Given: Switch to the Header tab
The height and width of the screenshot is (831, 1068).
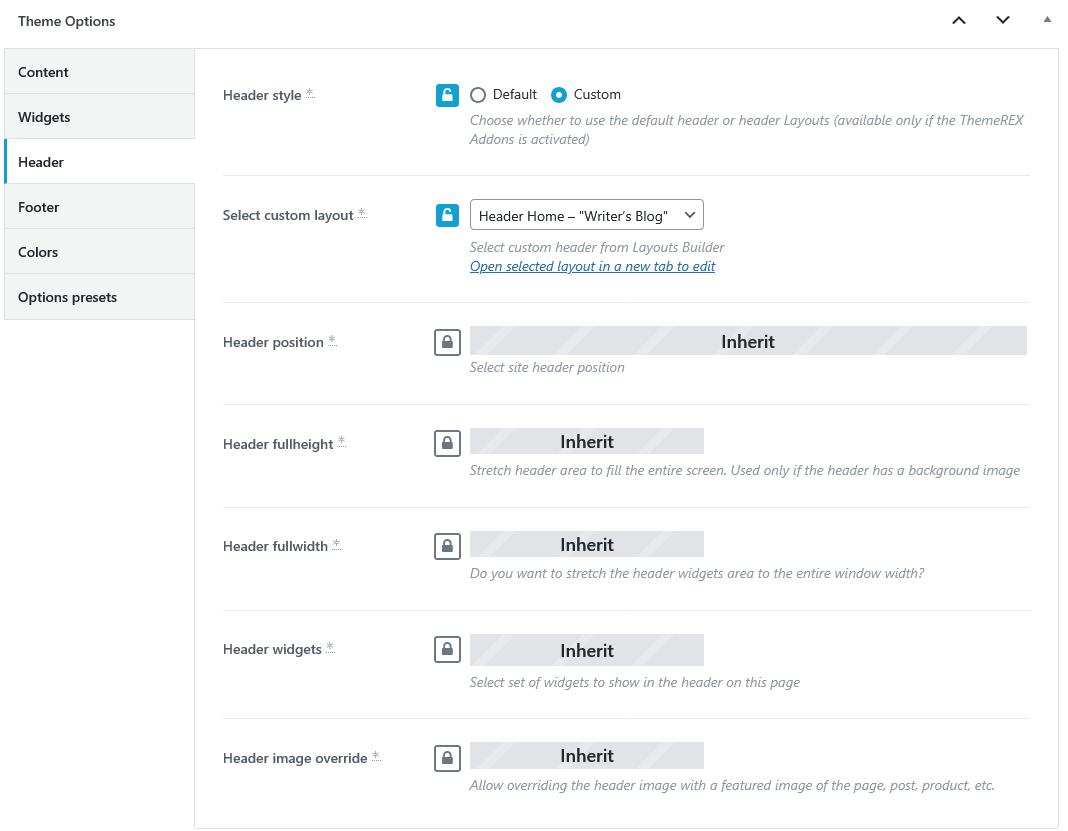Looking at the screenshot, I should pos(99,161).
